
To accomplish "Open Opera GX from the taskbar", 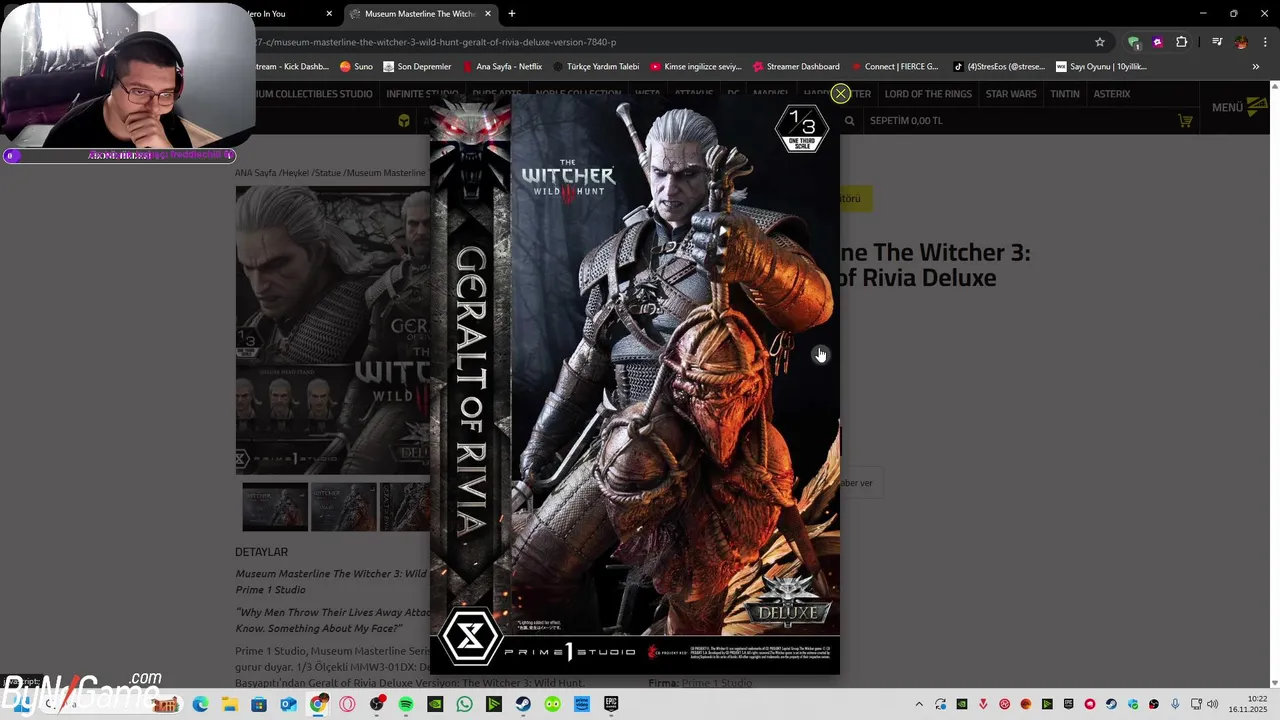I will [347, 704].
